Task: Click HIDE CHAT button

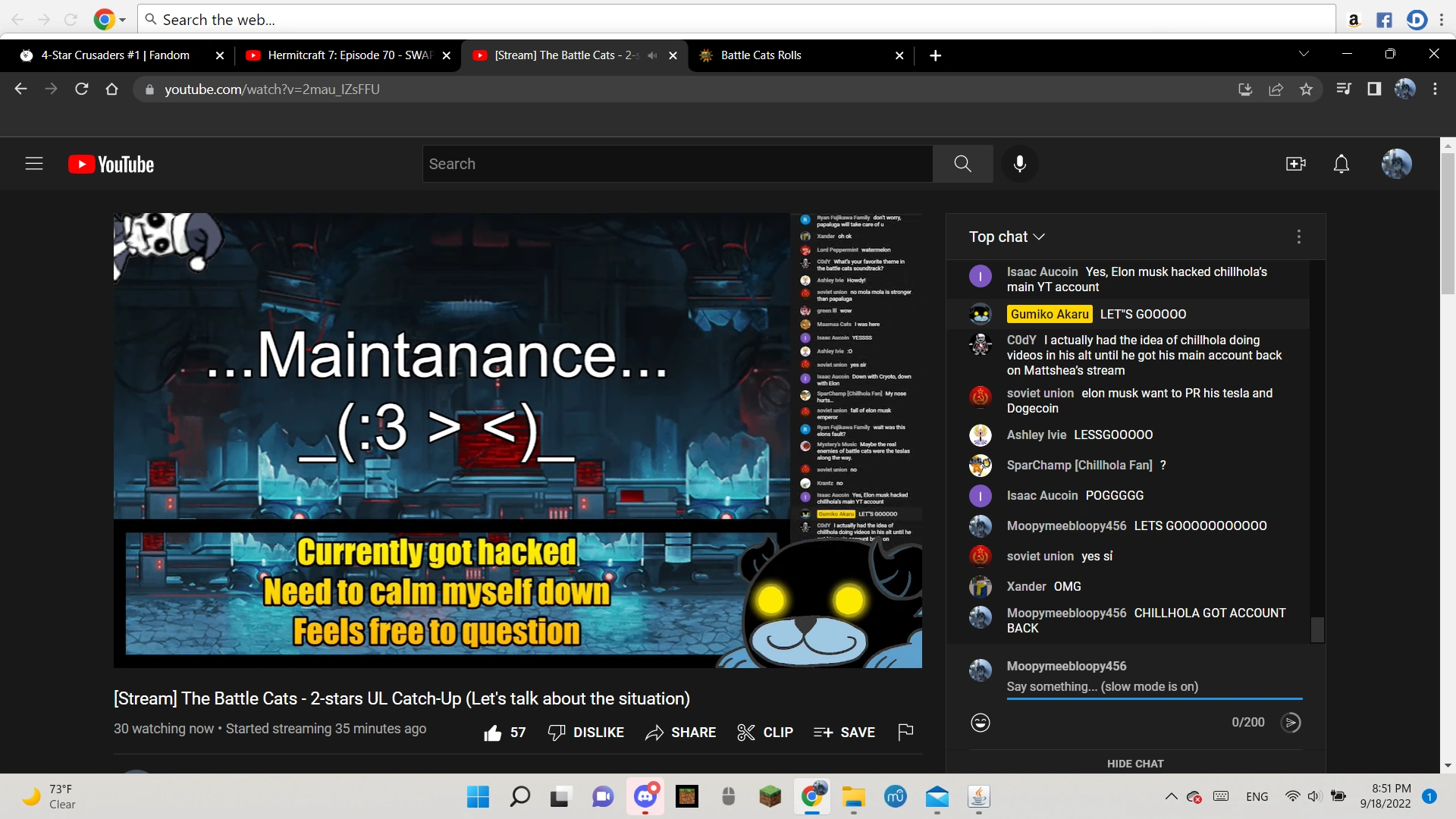Action: pyautogui.click(x=1134, y=764)
